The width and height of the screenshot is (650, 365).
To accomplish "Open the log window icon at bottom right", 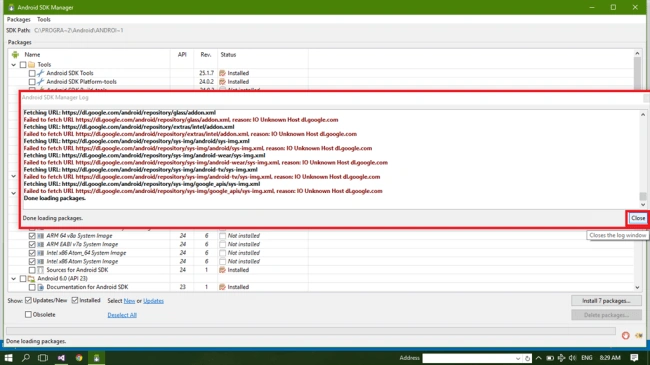I will tap(638, 336).
